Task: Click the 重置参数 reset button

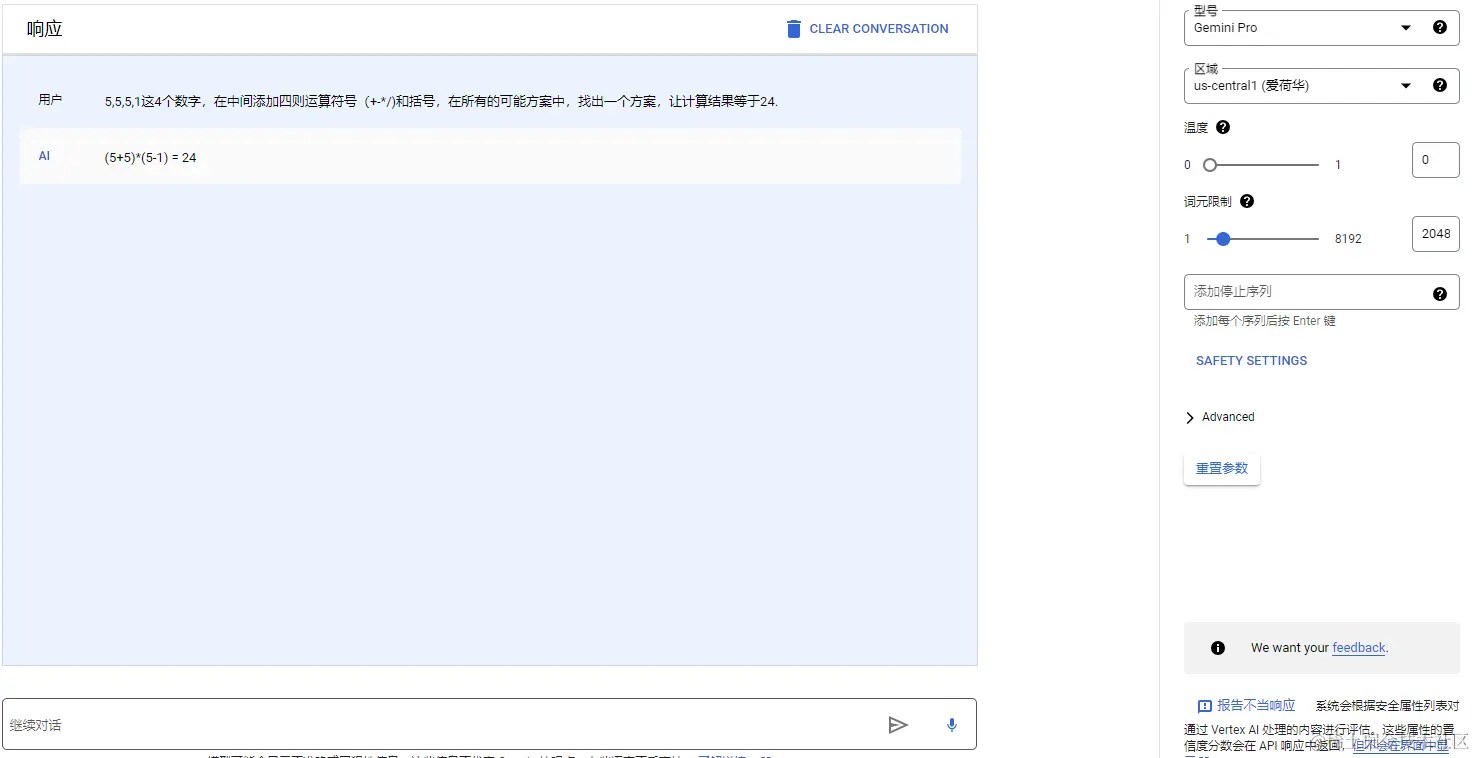Action: pos(1221,468)
